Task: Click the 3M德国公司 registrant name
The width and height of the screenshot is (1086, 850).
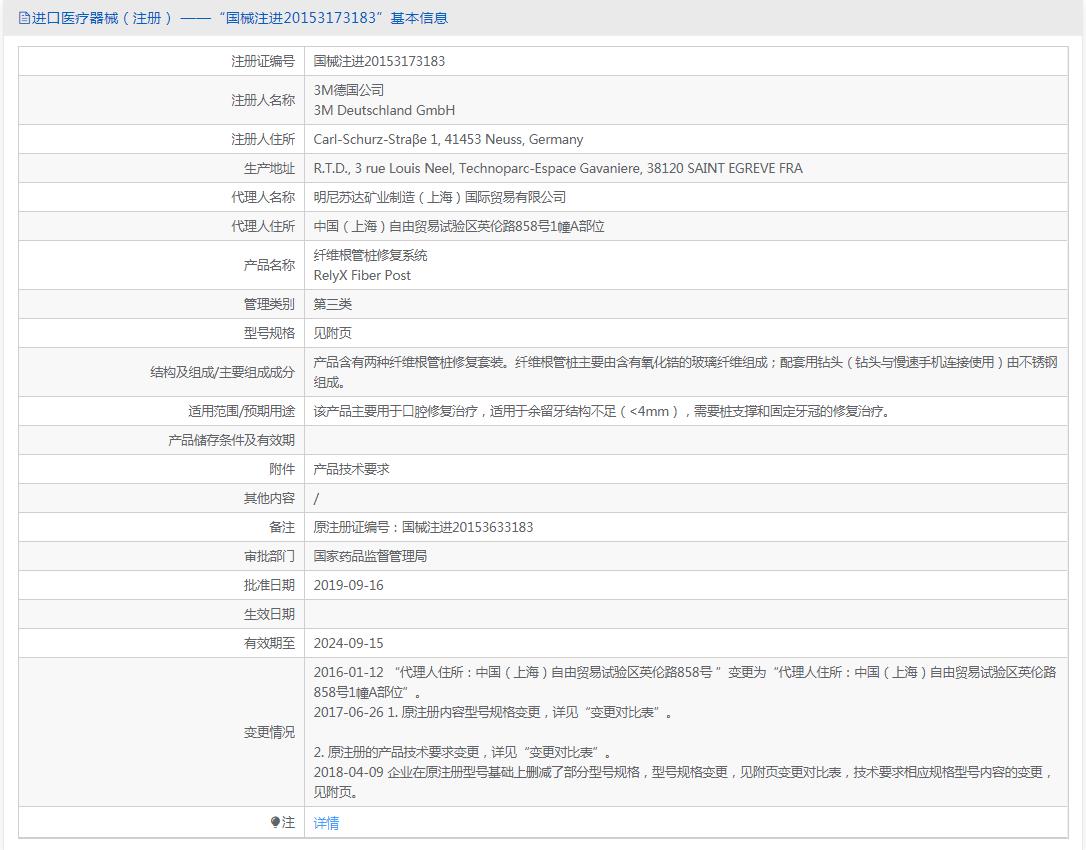Action: tap(348, 90)
